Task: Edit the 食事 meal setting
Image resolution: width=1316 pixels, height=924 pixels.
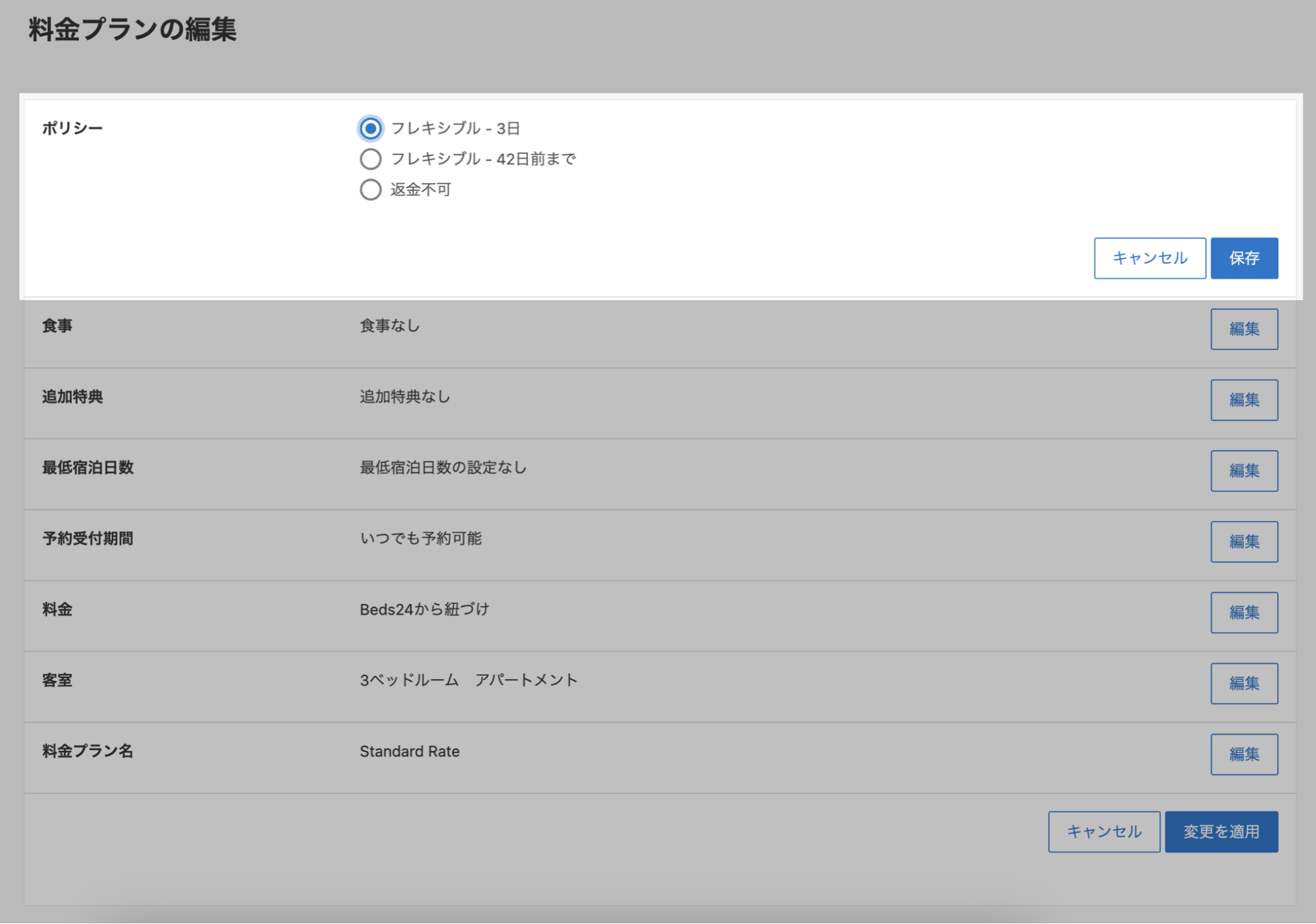Action: (x=1244, y=329)
